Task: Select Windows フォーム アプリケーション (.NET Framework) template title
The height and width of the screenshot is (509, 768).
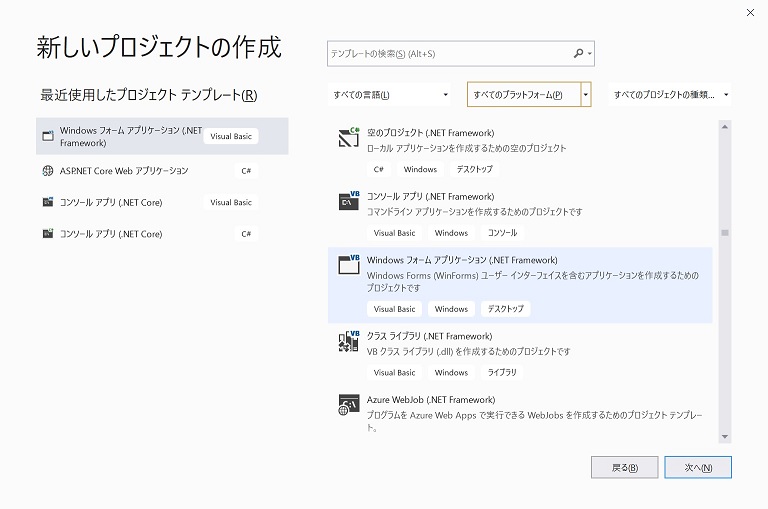Action: click(462, 260)
